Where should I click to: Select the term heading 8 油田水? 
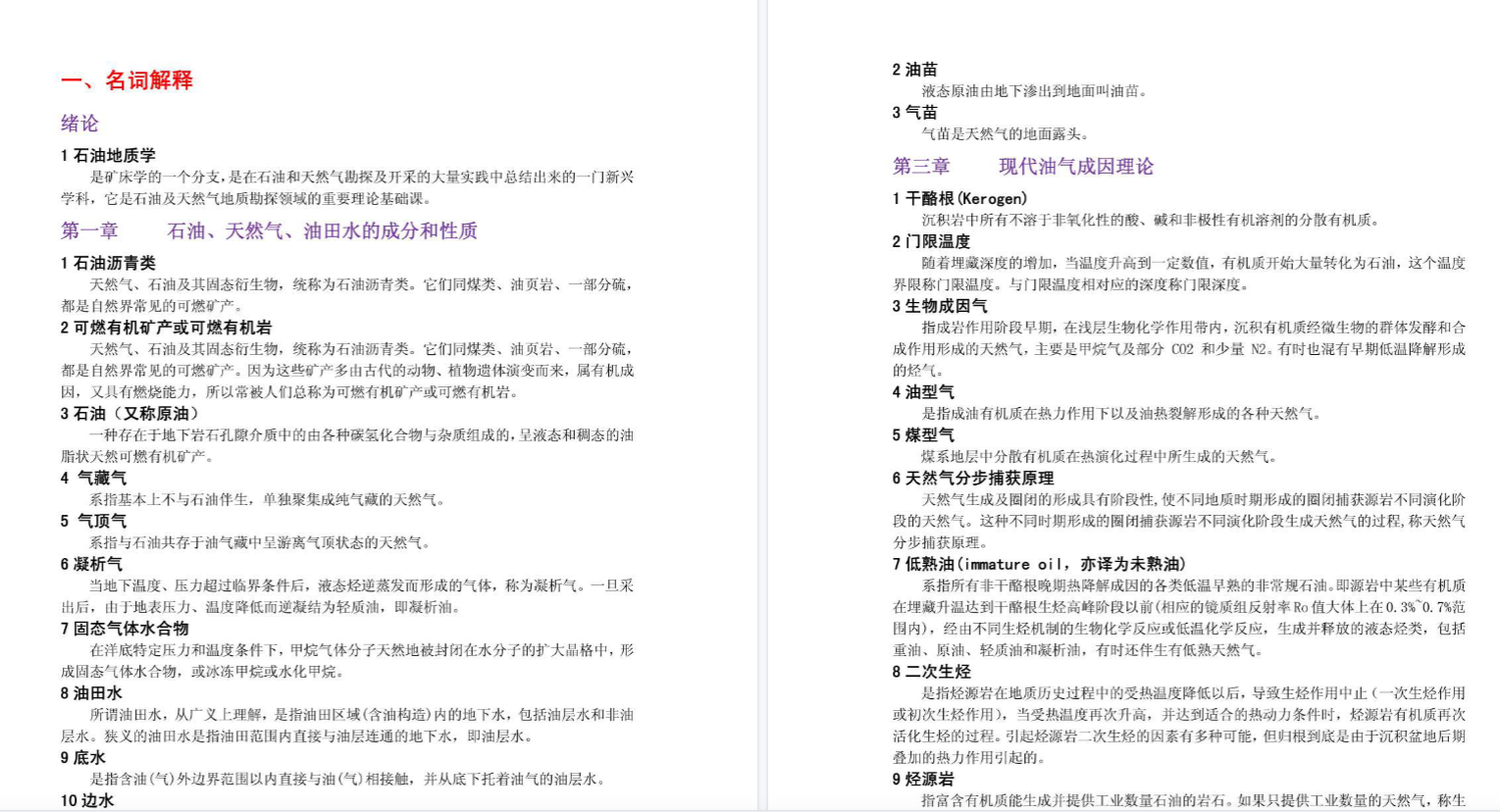[91, 693]
